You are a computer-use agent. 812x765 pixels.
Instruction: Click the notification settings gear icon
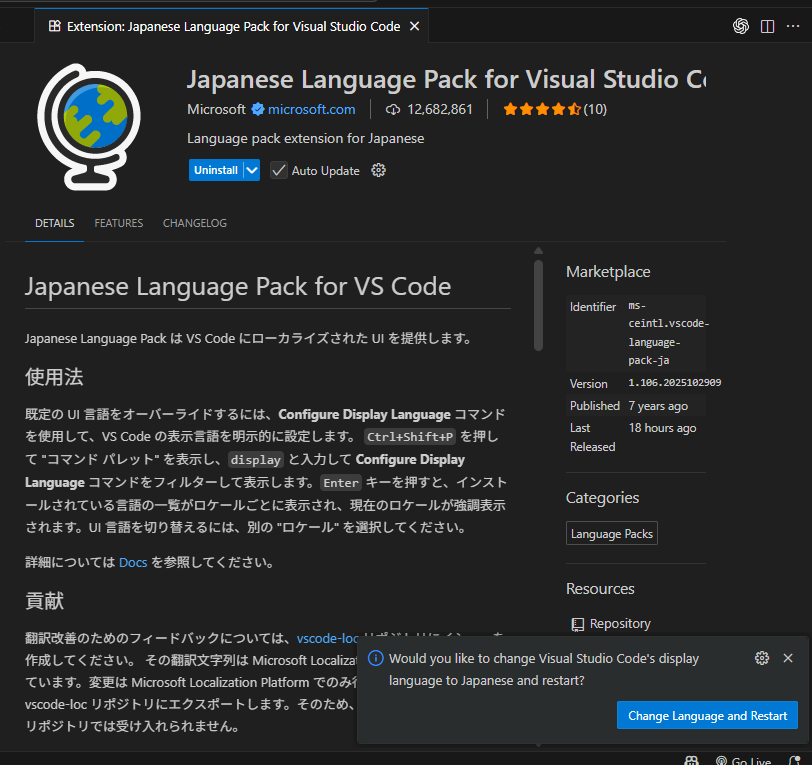coord(762,658)
